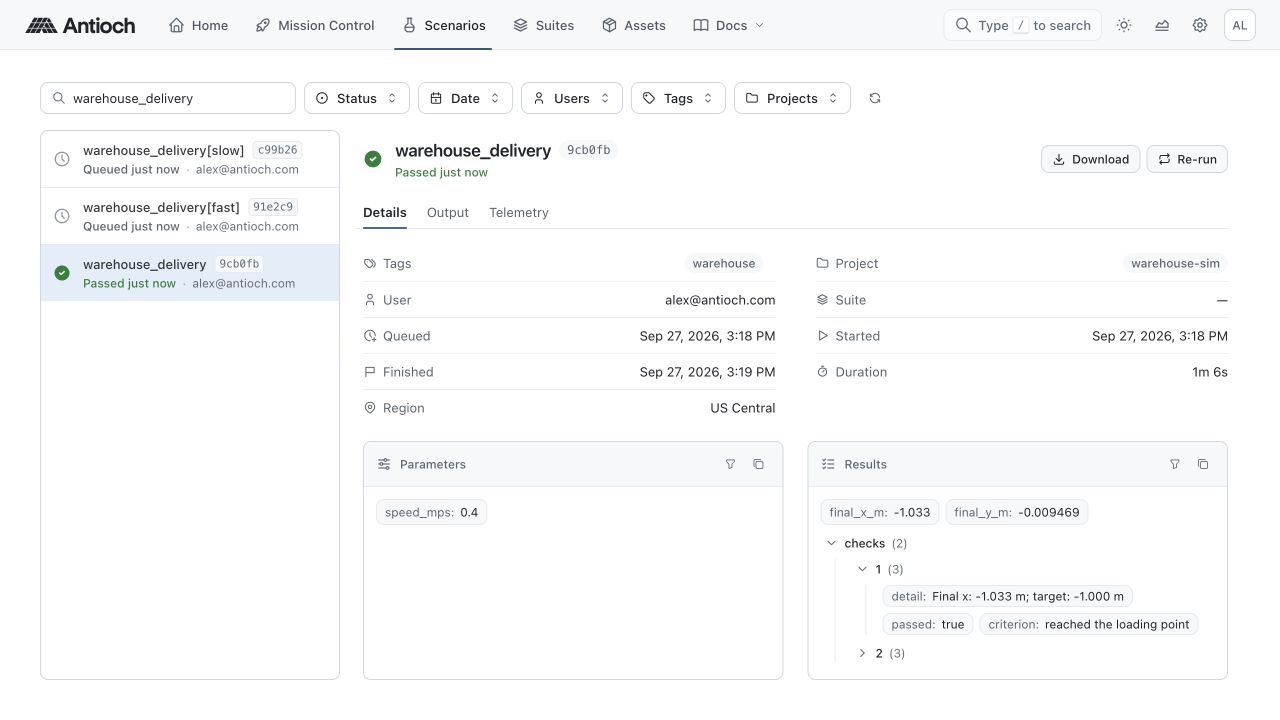The image size is (1280, 720).
Task: Open the Docs dropdown menu
Action: [729, 25]
